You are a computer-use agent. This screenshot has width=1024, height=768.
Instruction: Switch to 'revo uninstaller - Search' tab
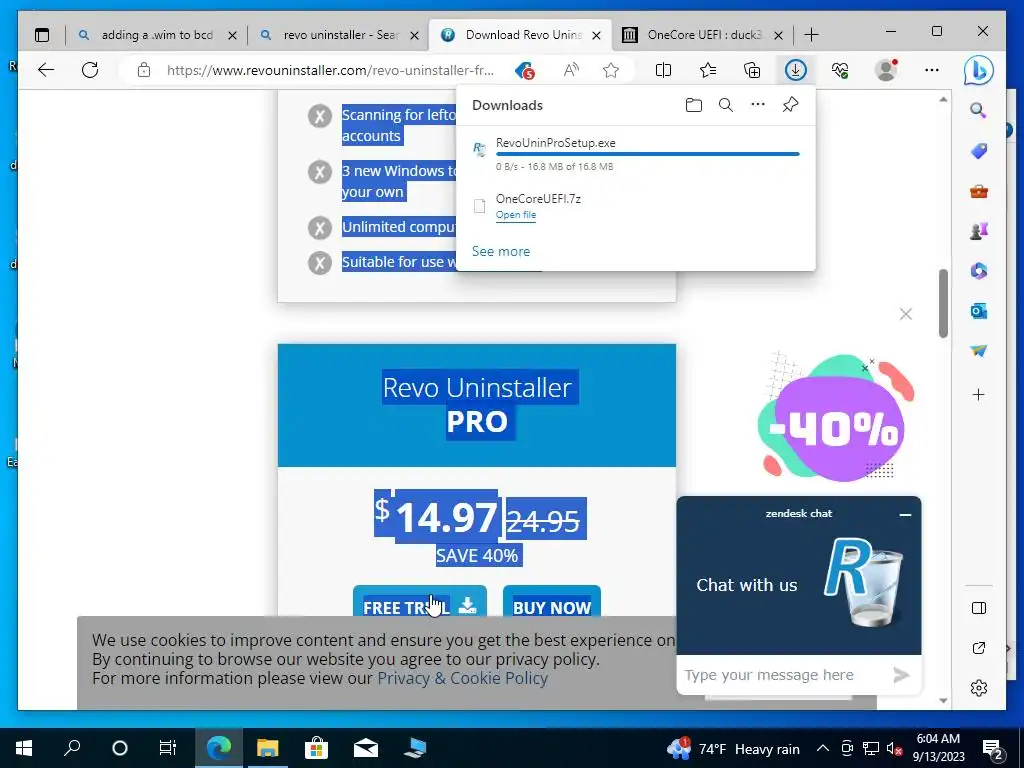click(x=340, y=35)
